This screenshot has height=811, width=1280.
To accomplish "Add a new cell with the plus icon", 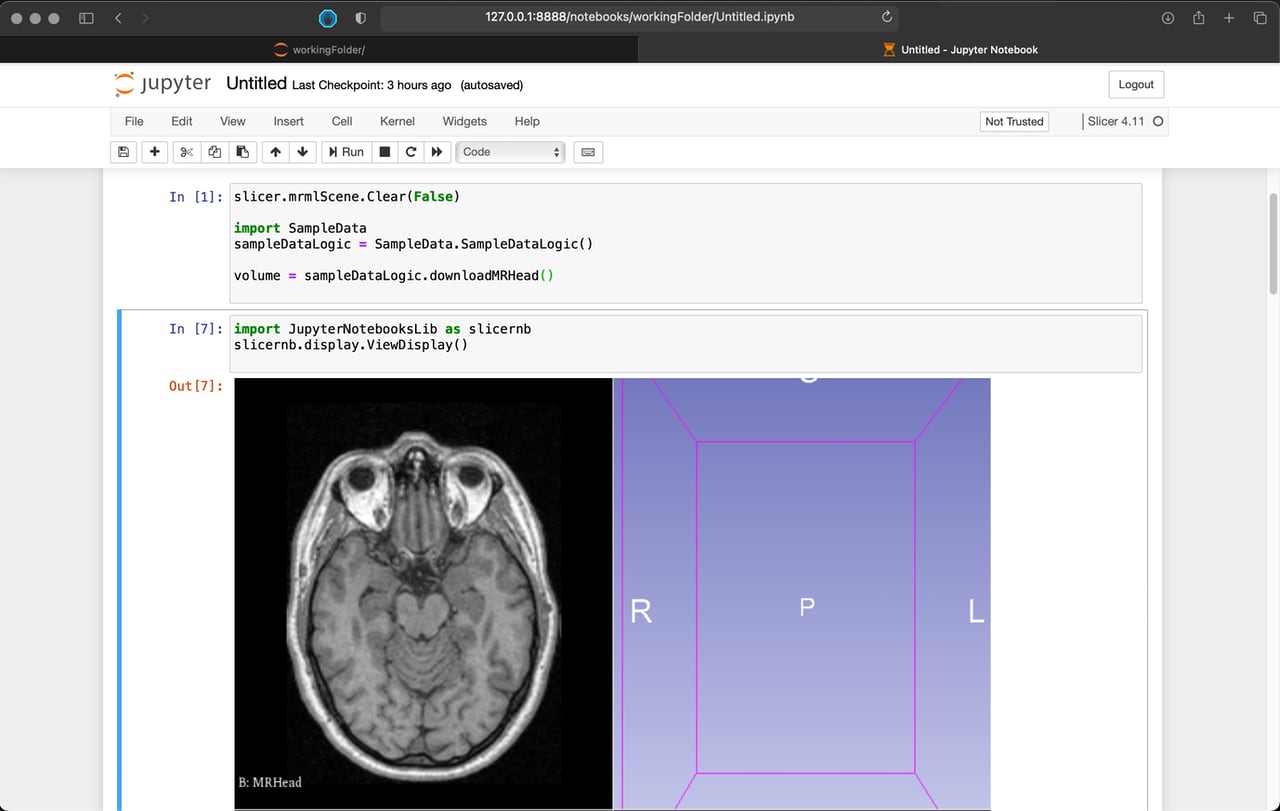I will [154, 151].
